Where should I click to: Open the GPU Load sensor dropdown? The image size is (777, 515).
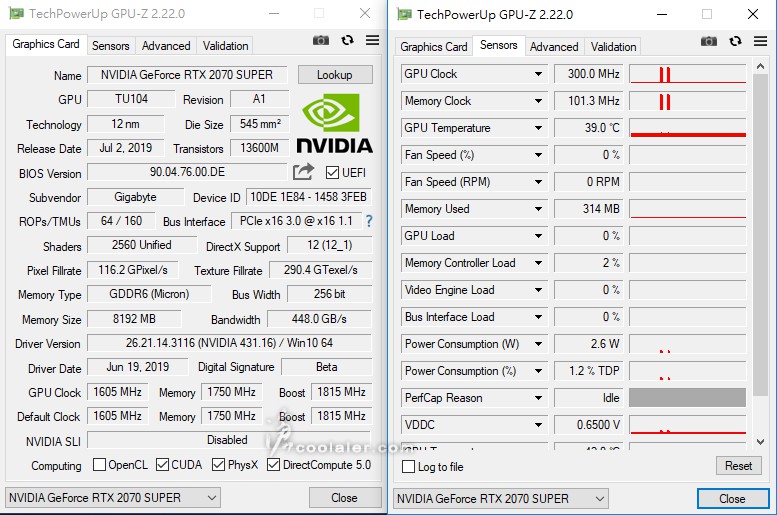[538, 236]
